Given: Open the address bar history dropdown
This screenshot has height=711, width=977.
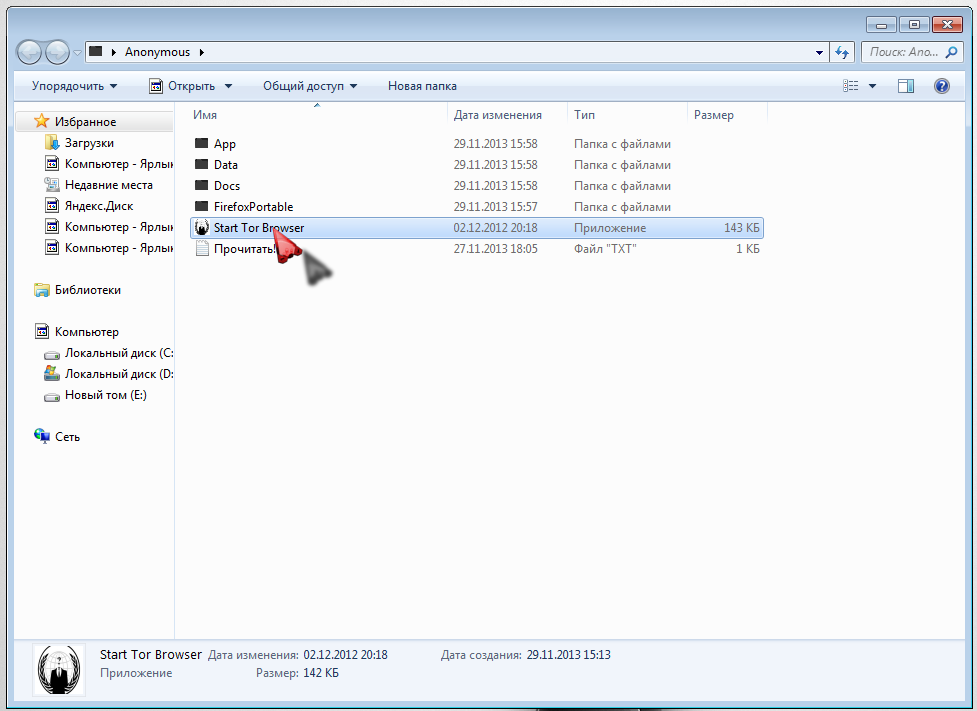Looking at the screenshot, I should pos(819,52).
